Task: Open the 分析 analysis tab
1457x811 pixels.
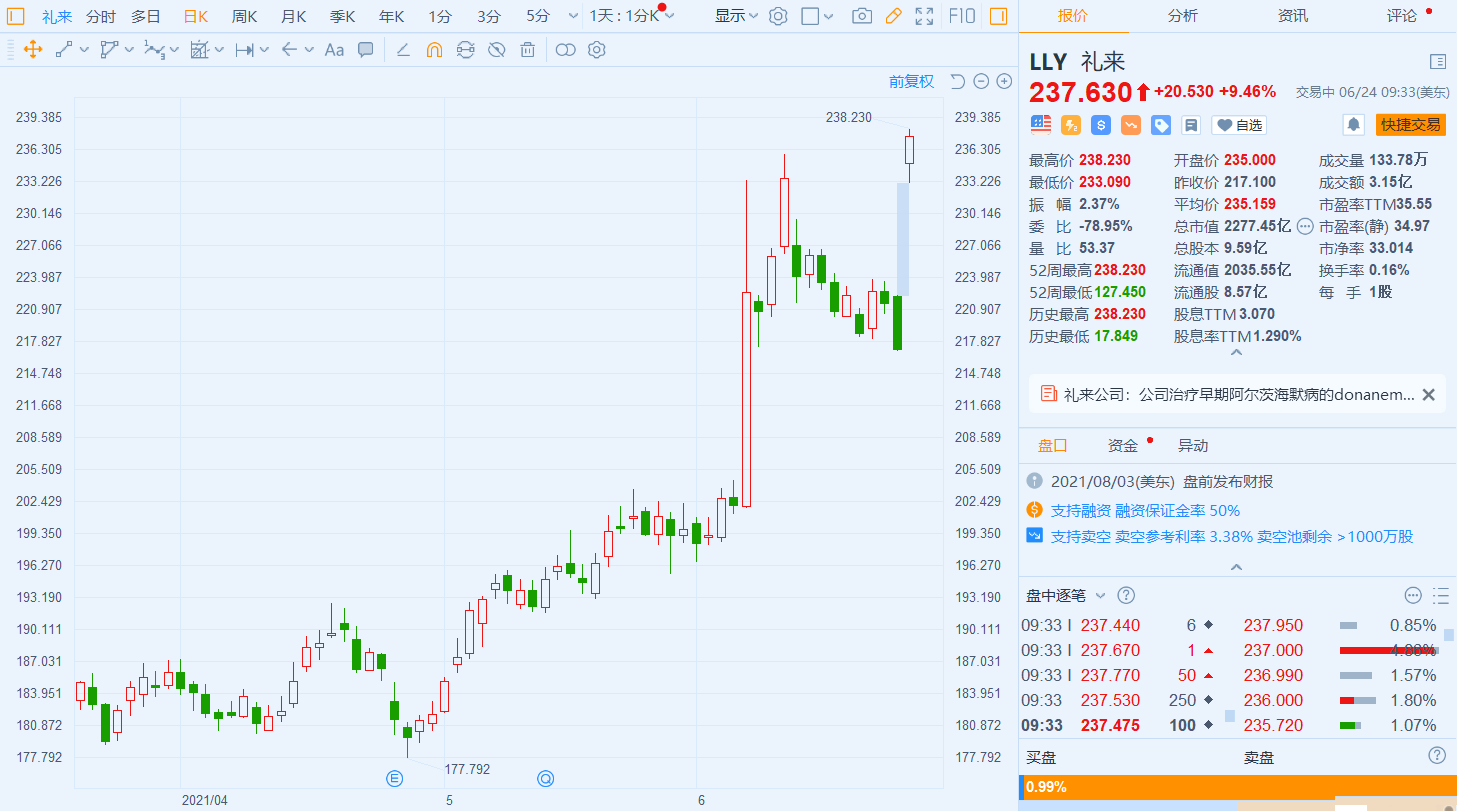Action: coord(1182,16)
